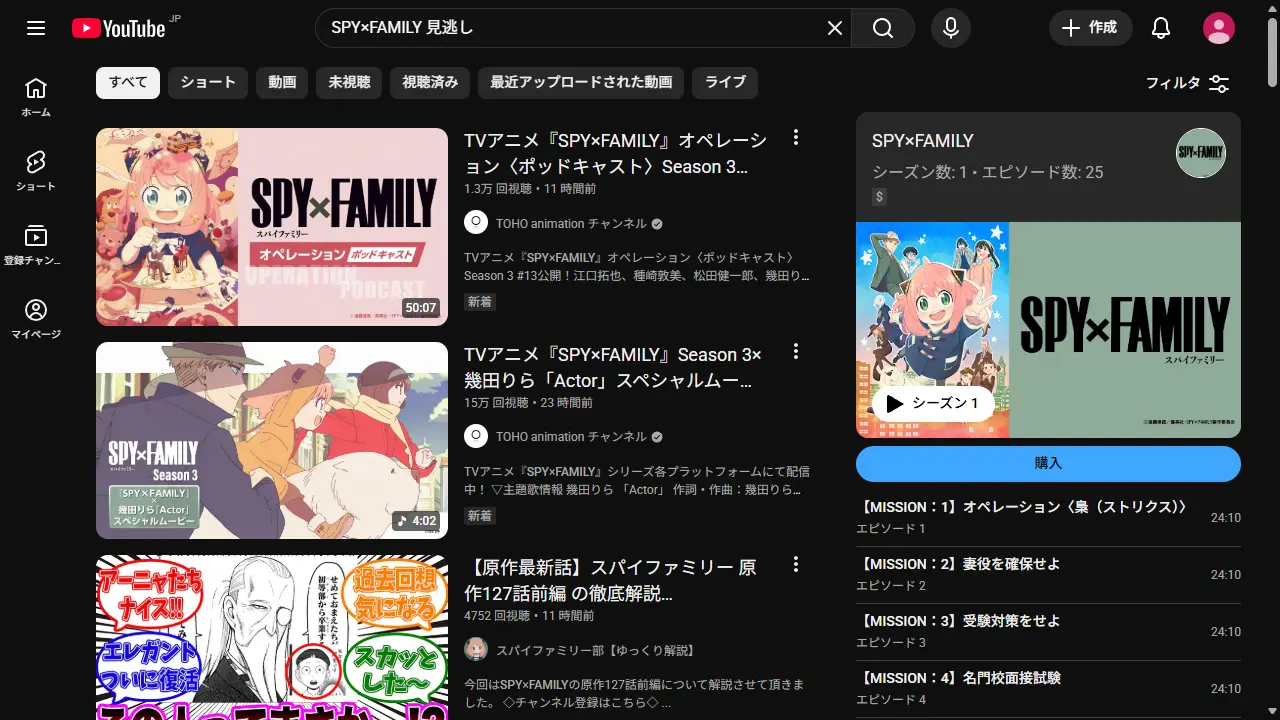Start voice search with the microphone icon
Viewport: 1280px width, 720px height.
pos(950,28)
